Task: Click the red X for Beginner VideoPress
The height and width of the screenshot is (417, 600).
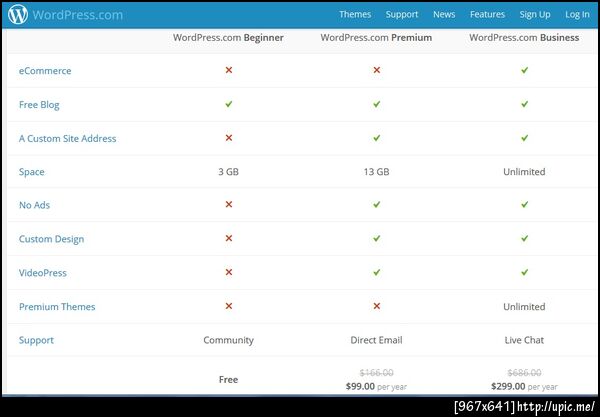Action: coord(229,272)
